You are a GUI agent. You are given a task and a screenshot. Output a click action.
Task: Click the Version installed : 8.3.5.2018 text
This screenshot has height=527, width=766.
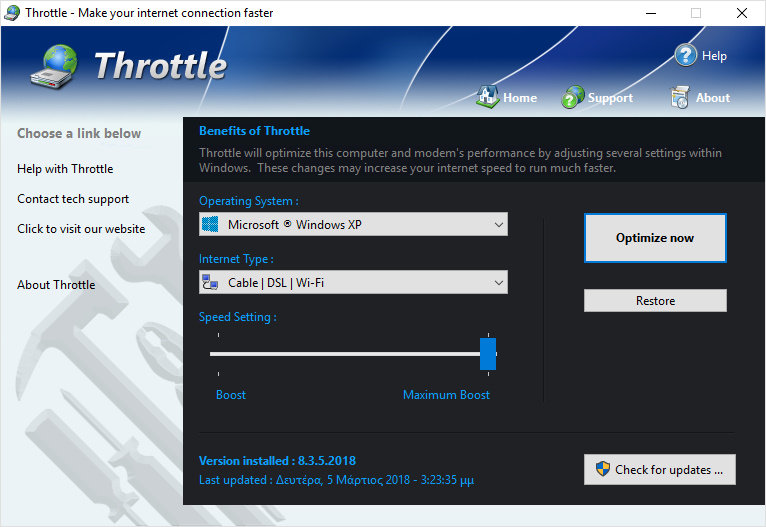pyautogui.click(x=277, y=461)
